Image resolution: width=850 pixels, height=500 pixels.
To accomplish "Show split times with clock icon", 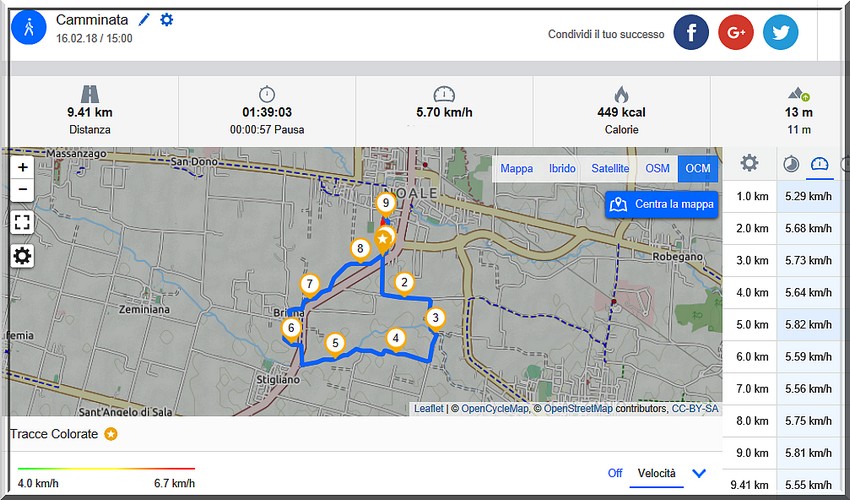I will point(791,164).
